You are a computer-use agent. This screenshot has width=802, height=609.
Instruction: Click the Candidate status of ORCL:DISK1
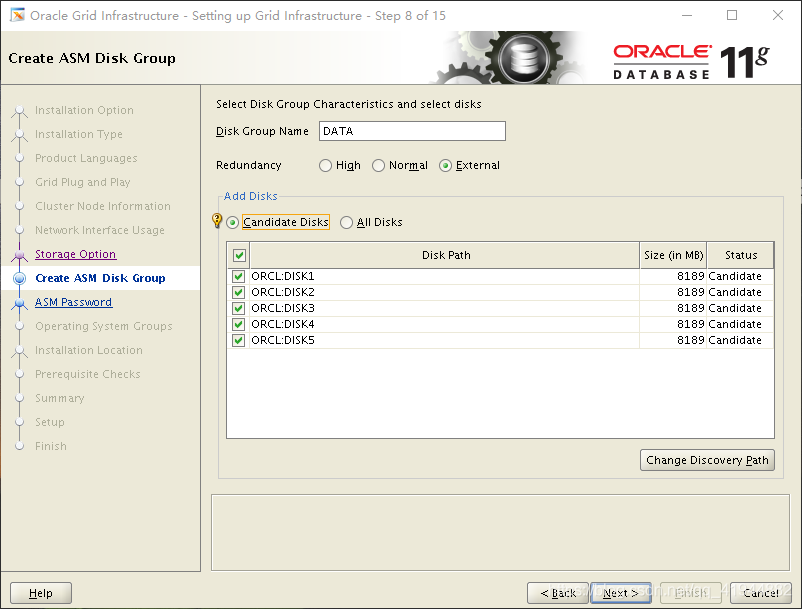(x=735, y=276)
